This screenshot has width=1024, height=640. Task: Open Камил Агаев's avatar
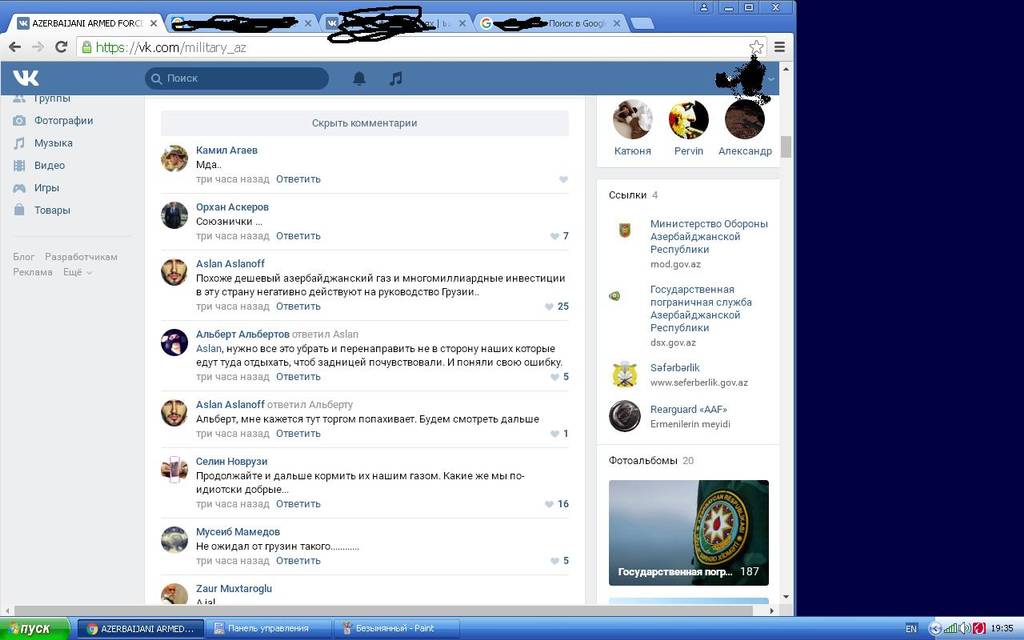(x=174, y=159)
